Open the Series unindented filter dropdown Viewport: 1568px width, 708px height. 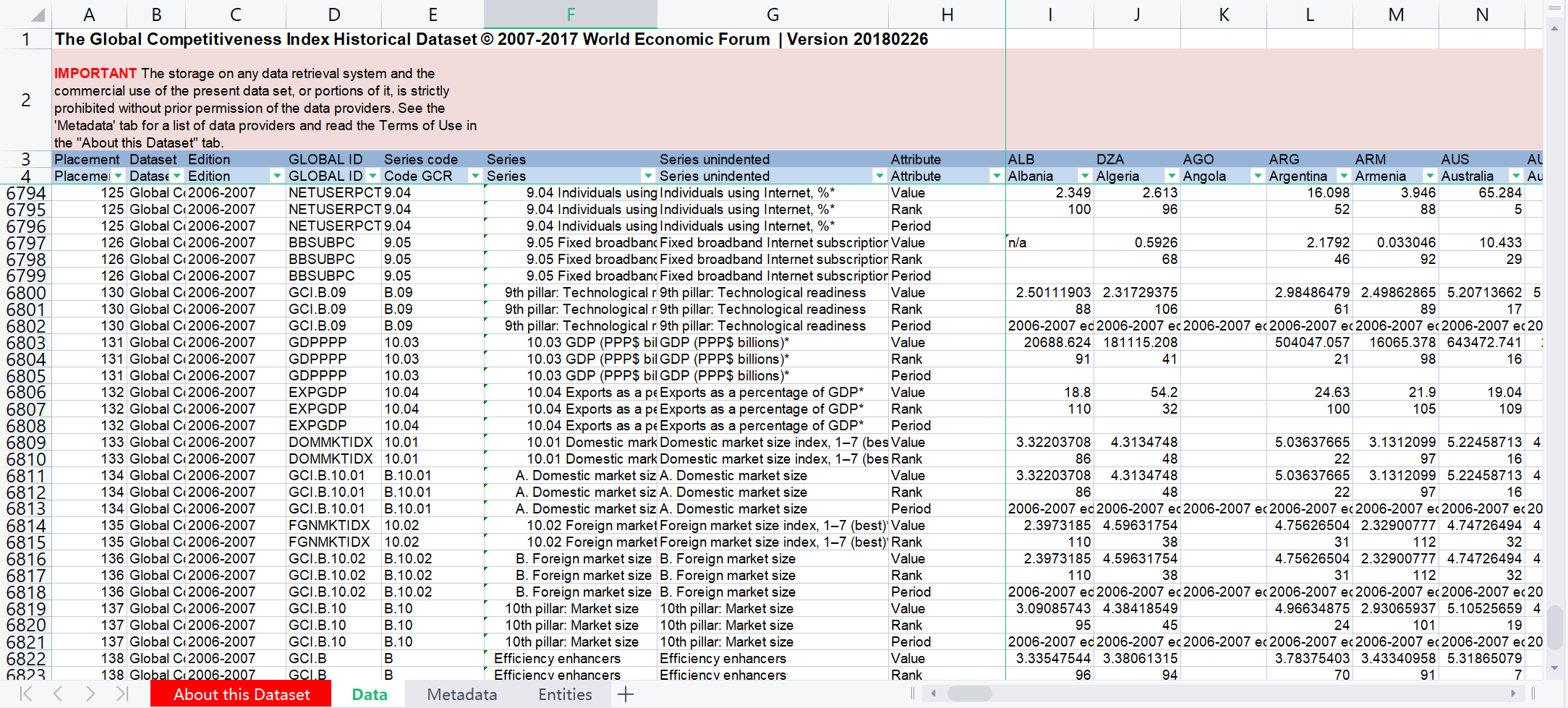click(879, 176)
